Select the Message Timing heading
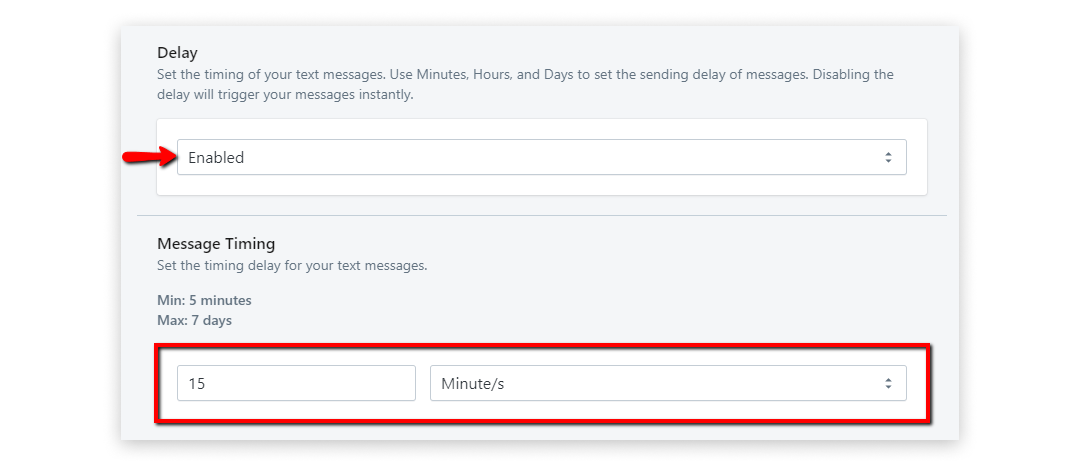The height and width of the screenshot is (467, 1080). pos(216,244)
